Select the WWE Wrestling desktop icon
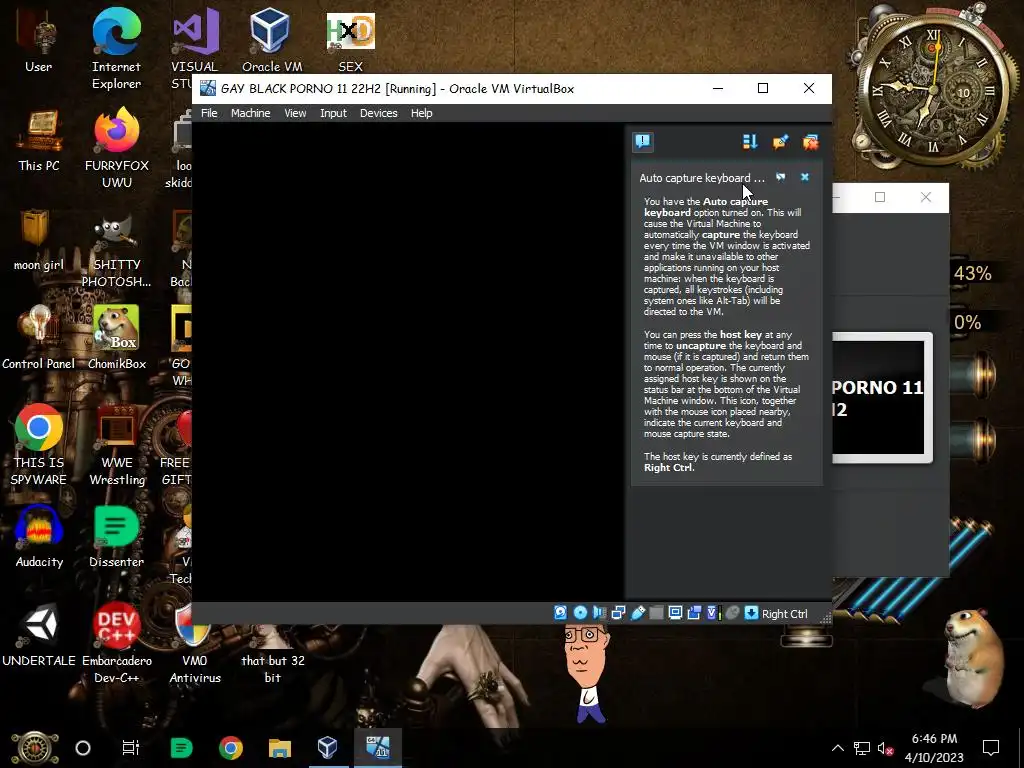The image size is (1024, 768). pyautogui.click(x=116, y=445)
